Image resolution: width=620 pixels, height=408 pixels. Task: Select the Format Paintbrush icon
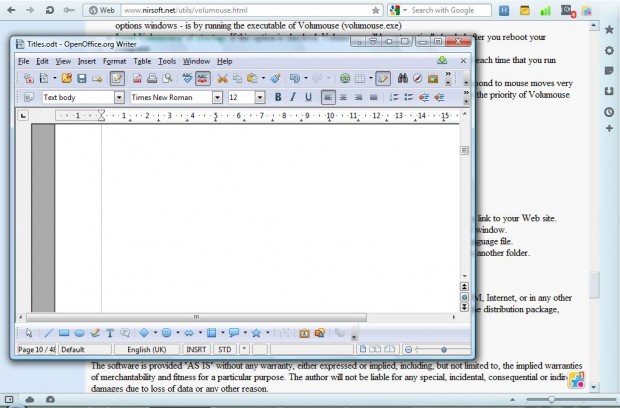tap(275, 78)
